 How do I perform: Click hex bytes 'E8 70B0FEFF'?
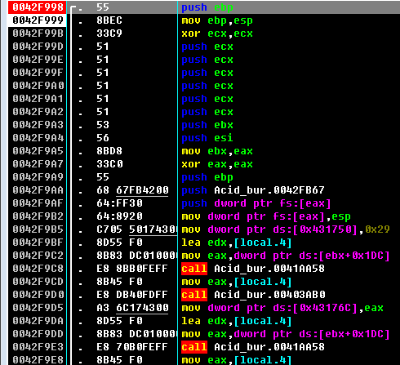pyautogui.click(x=132, y=347)
